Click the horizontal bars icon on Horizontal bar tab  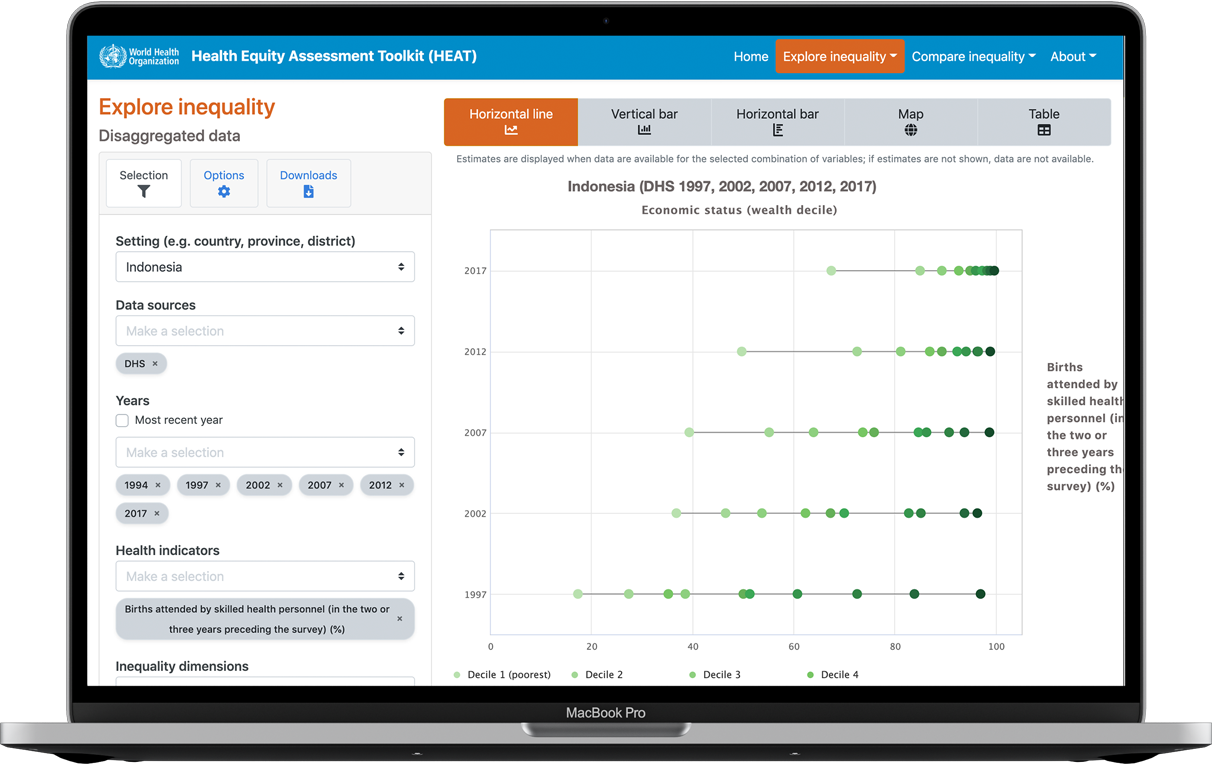[x=777, y=130]
